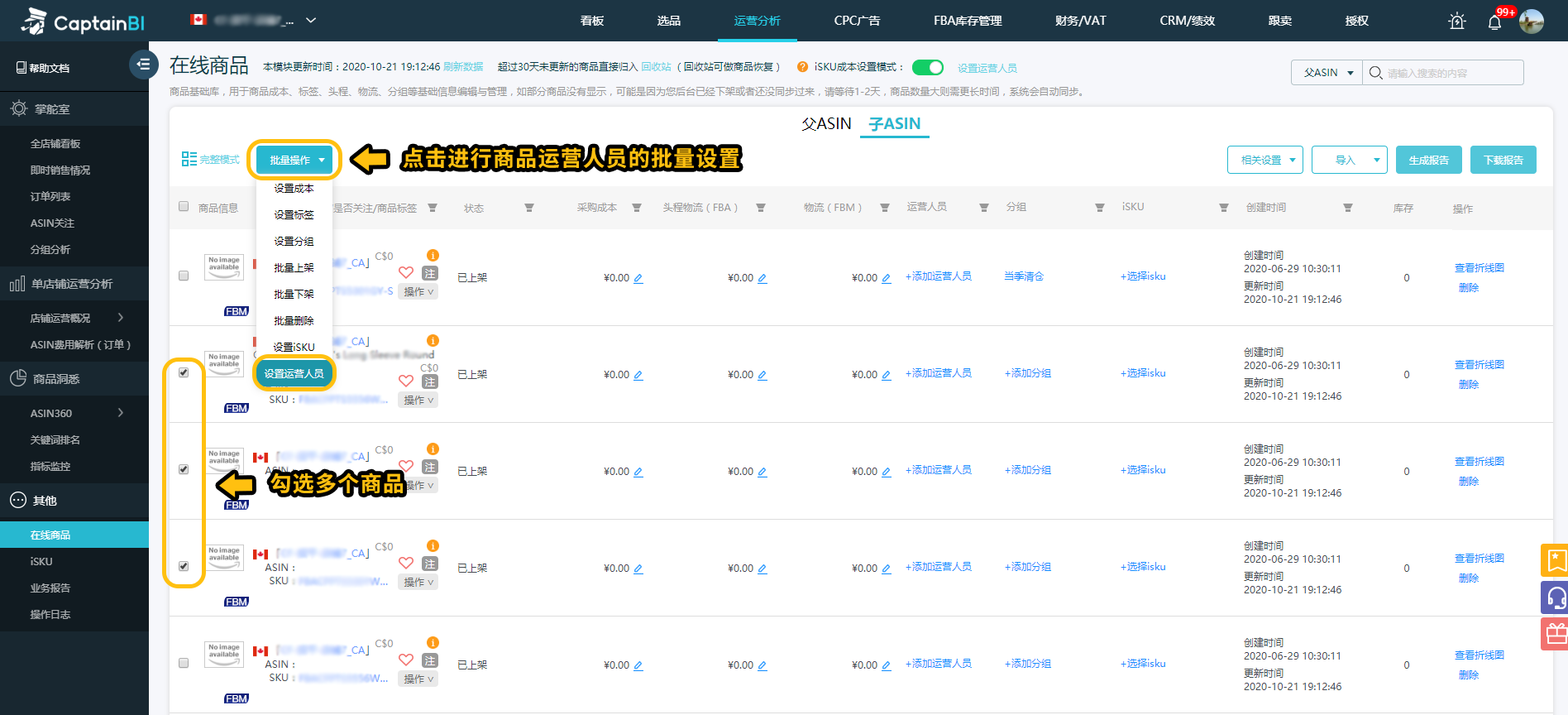
Task: Click the note icon in the first product row
Action: 430,273
